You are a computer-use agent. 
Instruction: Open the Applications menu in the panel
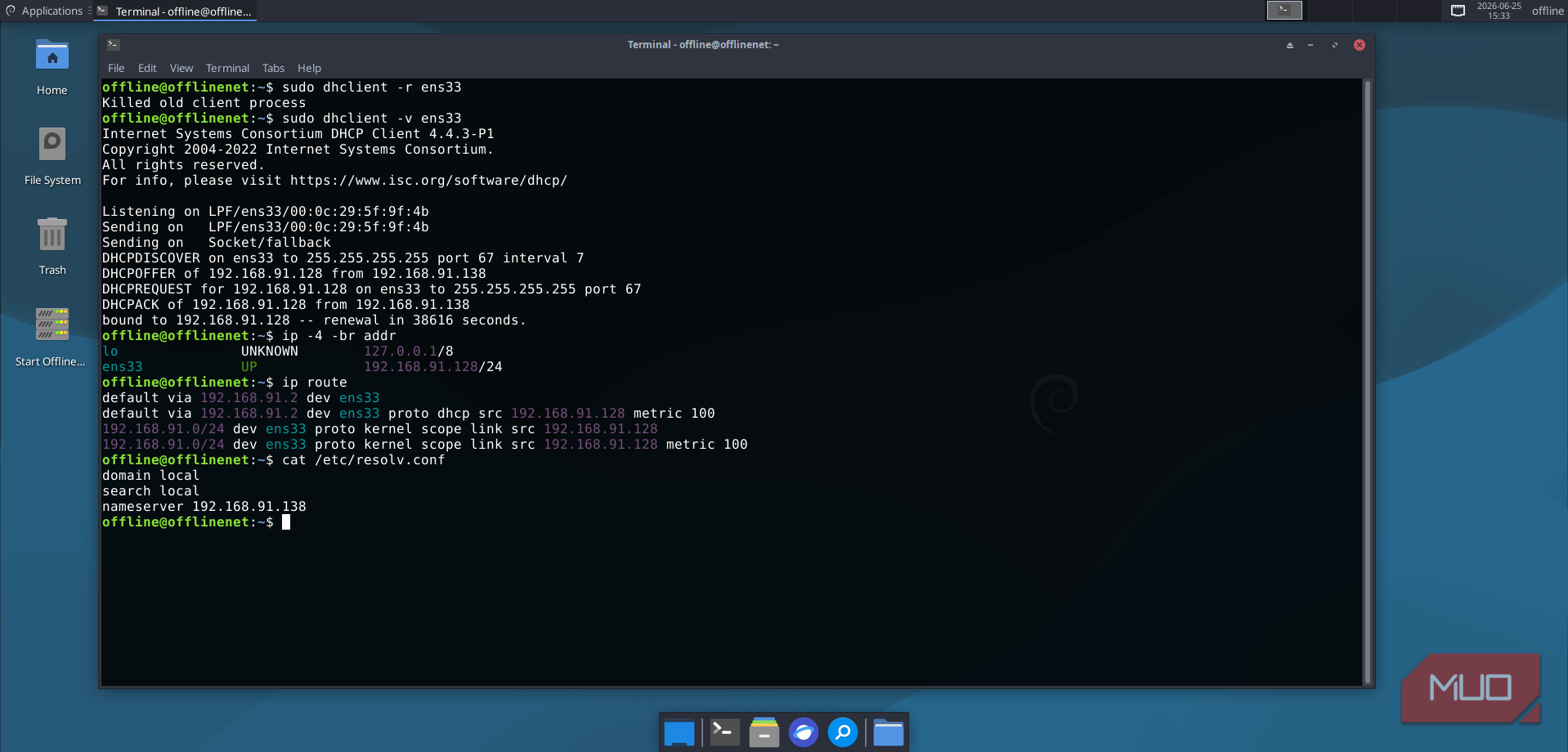[x=45, y=11]
